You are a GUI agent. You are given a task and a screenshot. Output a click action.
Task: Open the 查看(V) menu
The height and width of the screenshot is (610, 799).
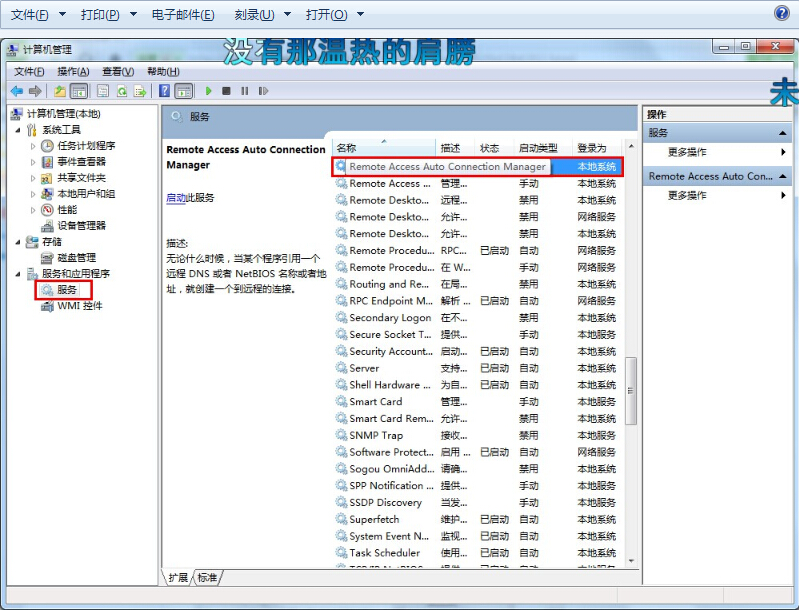pos(117,71)
